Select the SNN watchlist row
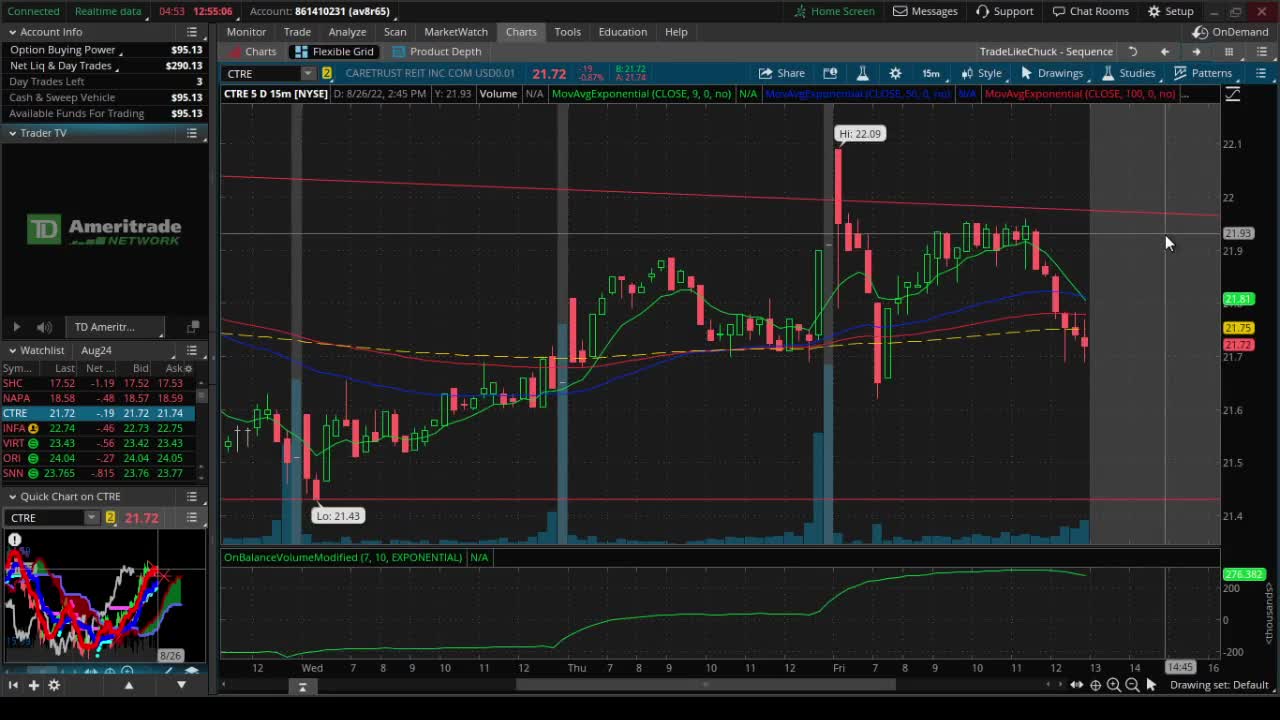1280x720 pixels. (97, 473)
